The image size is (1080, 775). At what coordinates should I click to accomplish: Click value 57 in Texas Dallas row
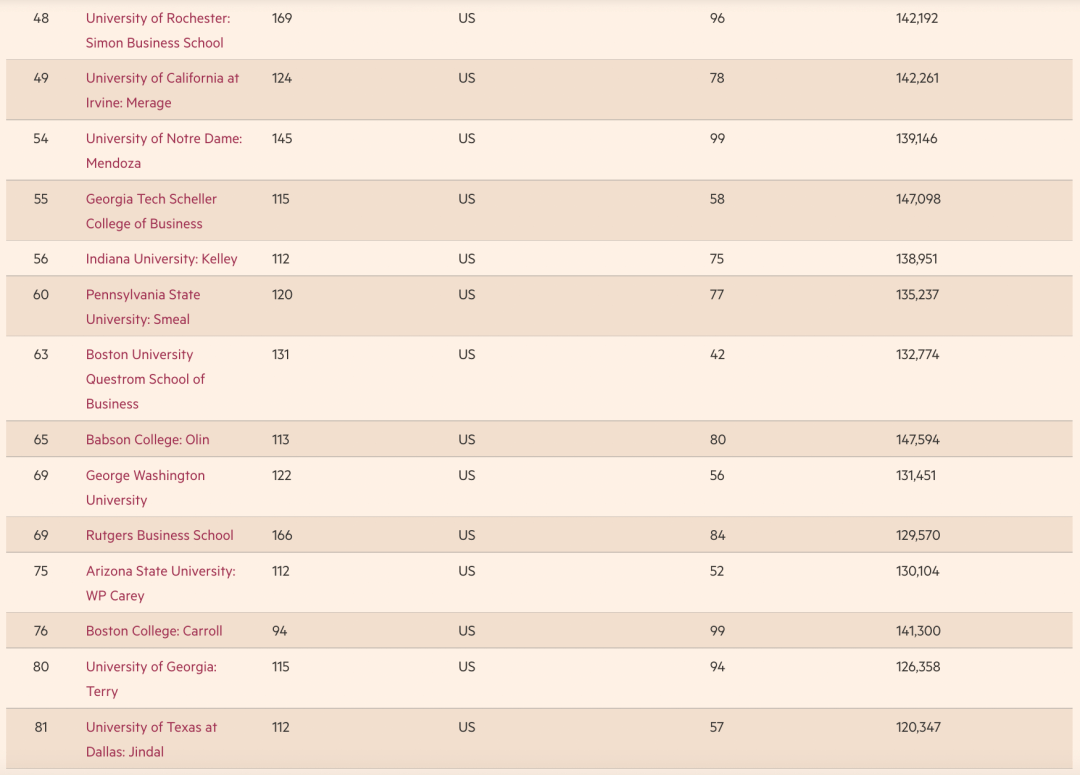pyautogui.click(x=717, y=727)
